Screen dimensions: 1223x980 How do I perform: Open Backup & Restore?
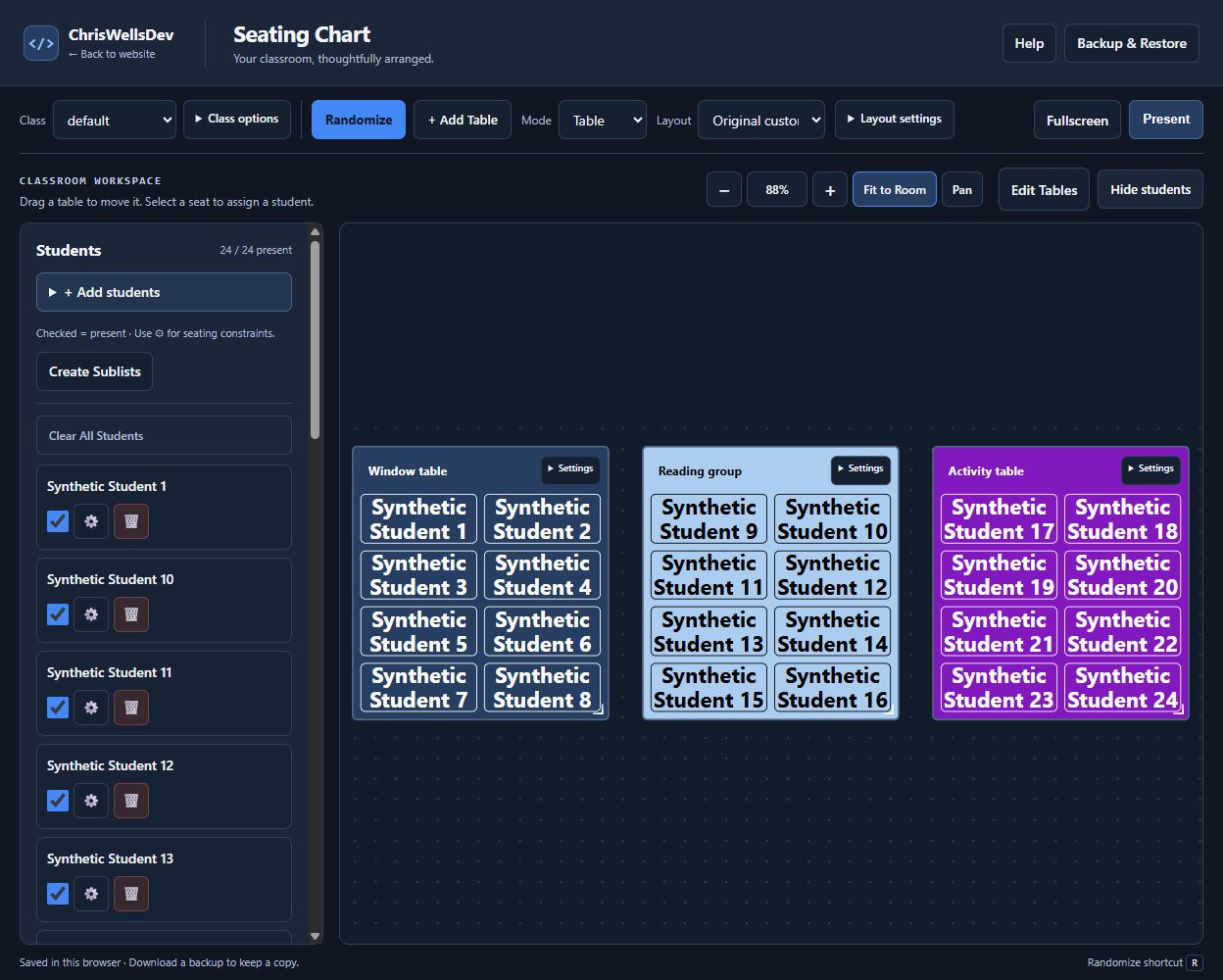click(x=1132, y=43)
